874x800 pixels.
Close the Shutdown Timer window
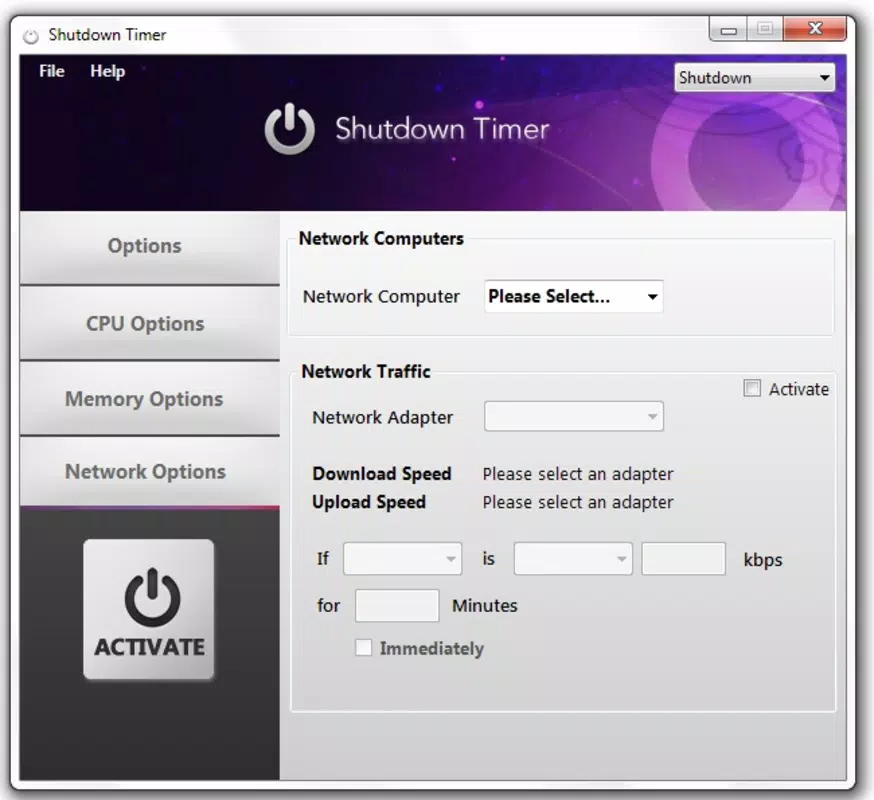coord(815,28)
